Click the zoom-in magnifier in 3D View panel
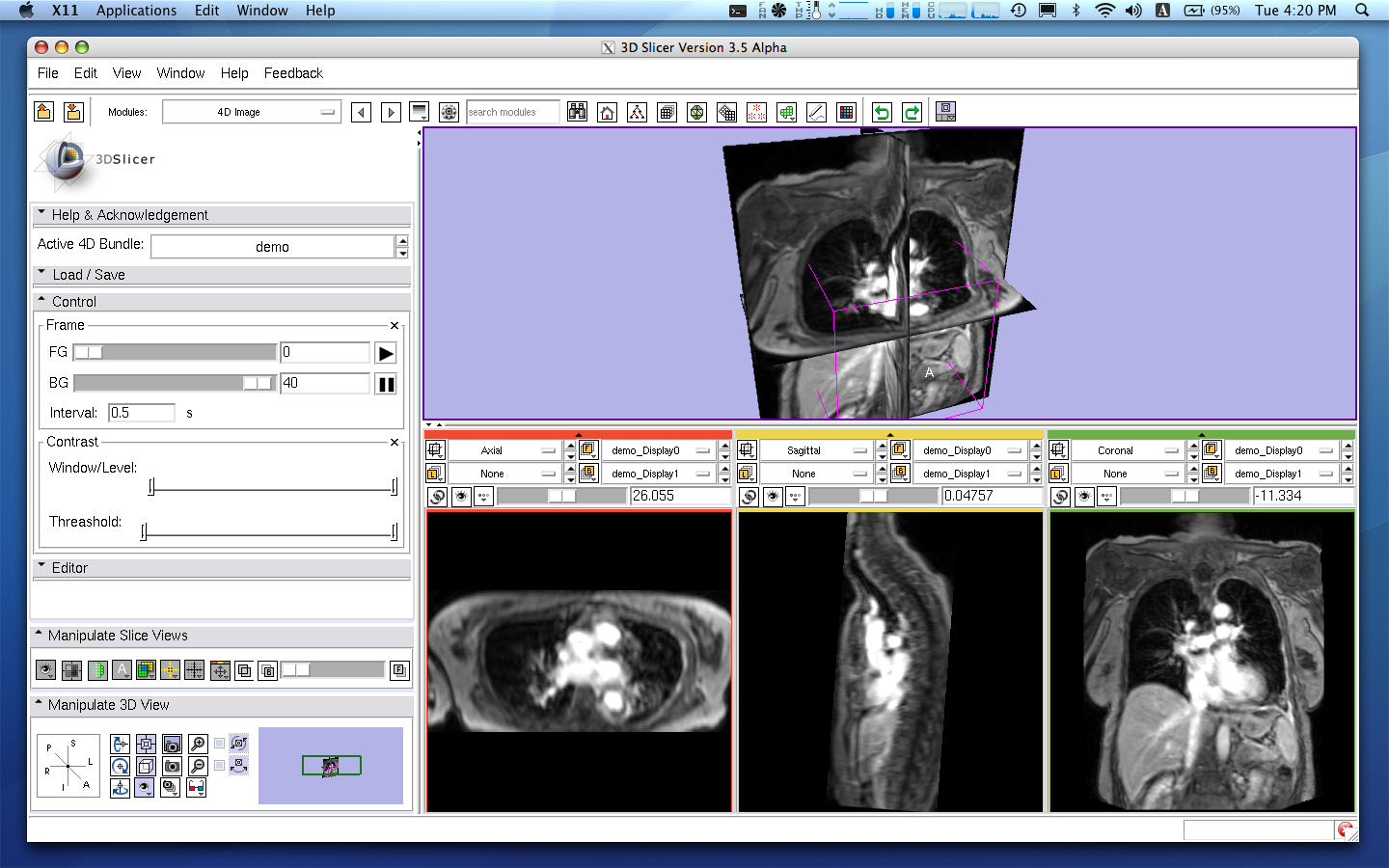 point(198,744)
